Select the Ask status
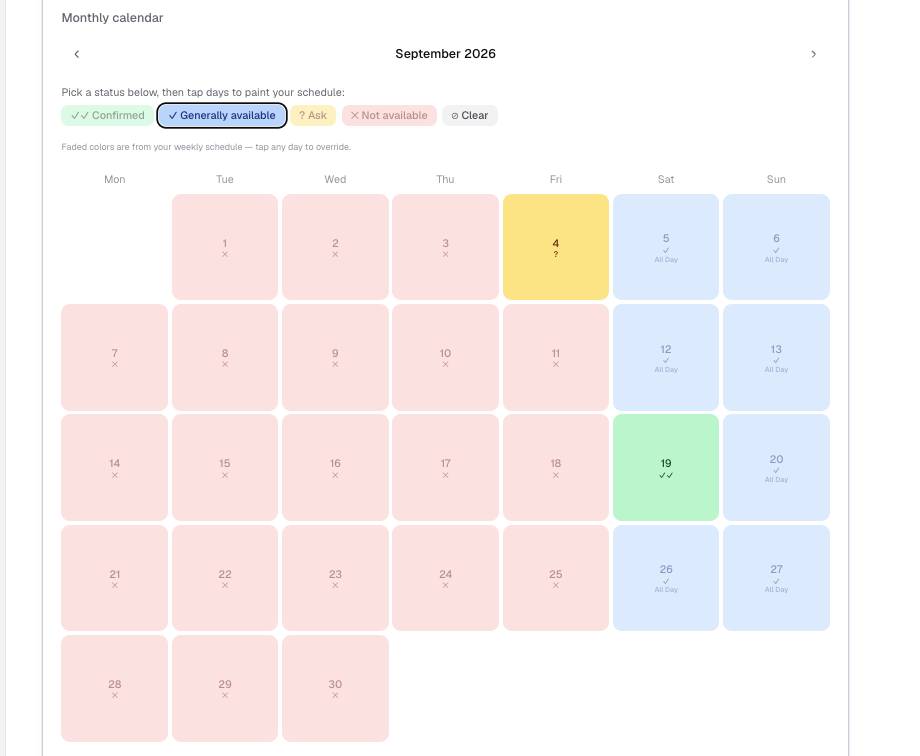The image size is (920, 756). pyautogui.click(x=313, y=116)
